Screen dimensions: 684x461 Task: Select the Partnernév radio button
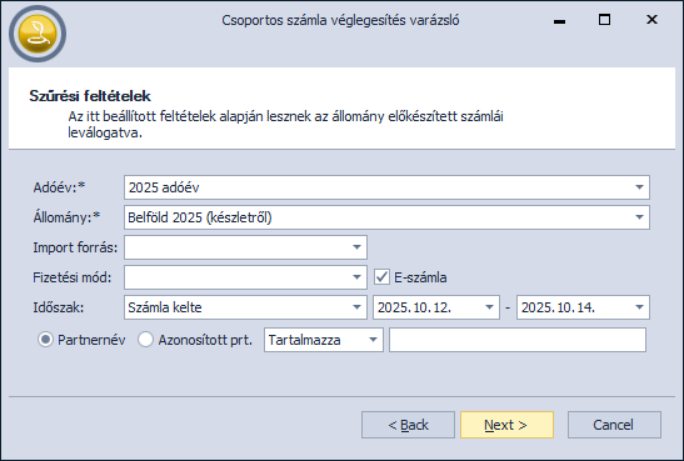[x=45, y=340]
